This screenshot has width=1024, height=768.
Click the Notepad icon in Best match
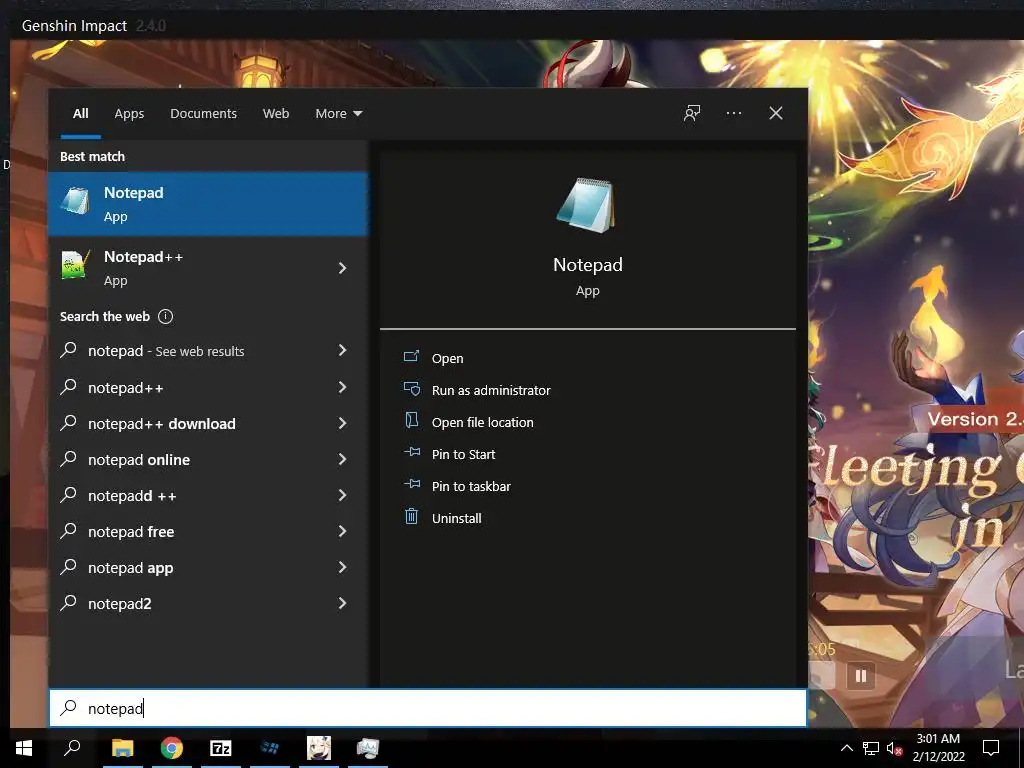point(76,200)
